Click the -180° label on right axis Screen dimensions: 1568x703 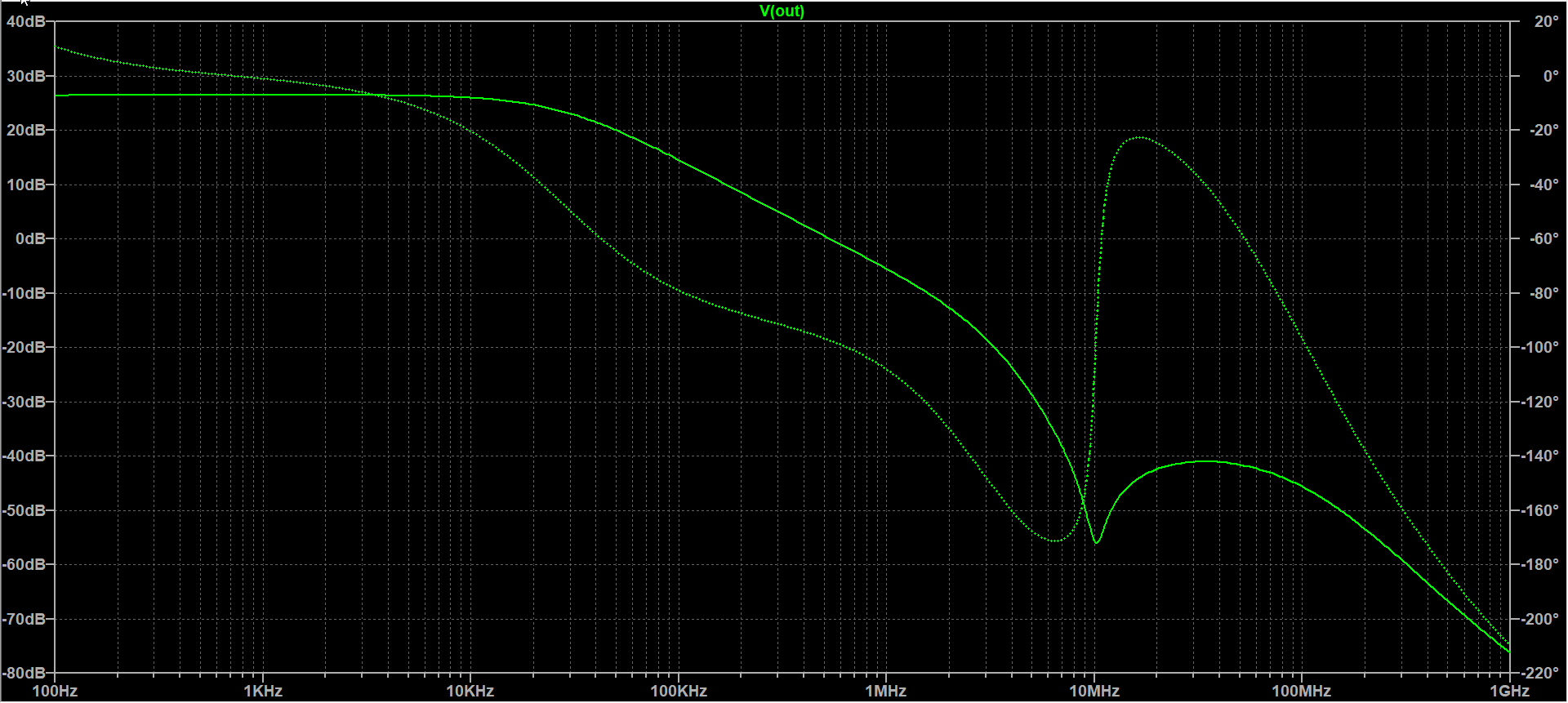pos(1540,564)
